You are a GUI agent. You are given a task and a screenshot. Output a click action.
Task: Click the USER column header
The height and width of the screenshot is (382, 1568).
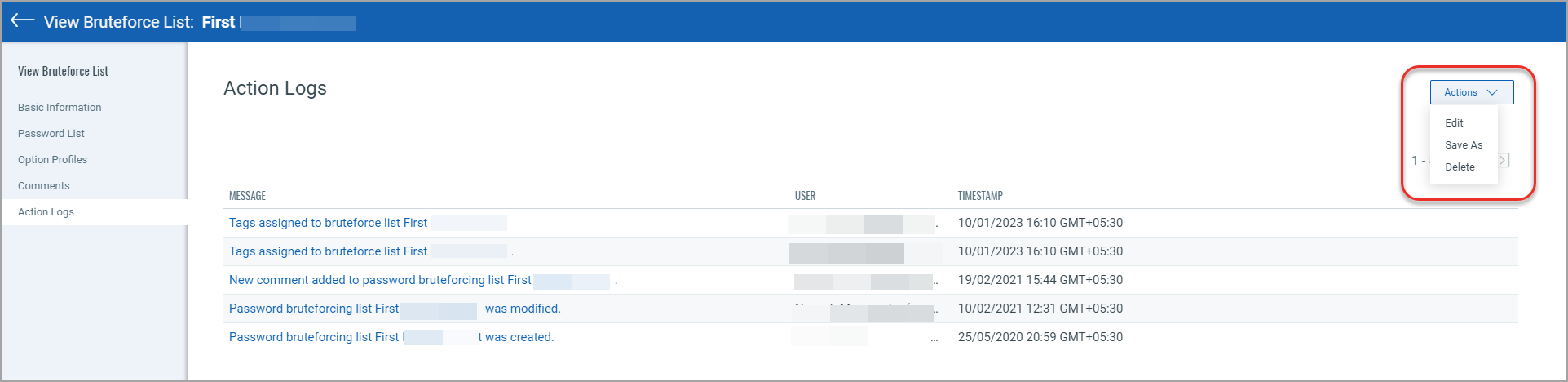805,196
